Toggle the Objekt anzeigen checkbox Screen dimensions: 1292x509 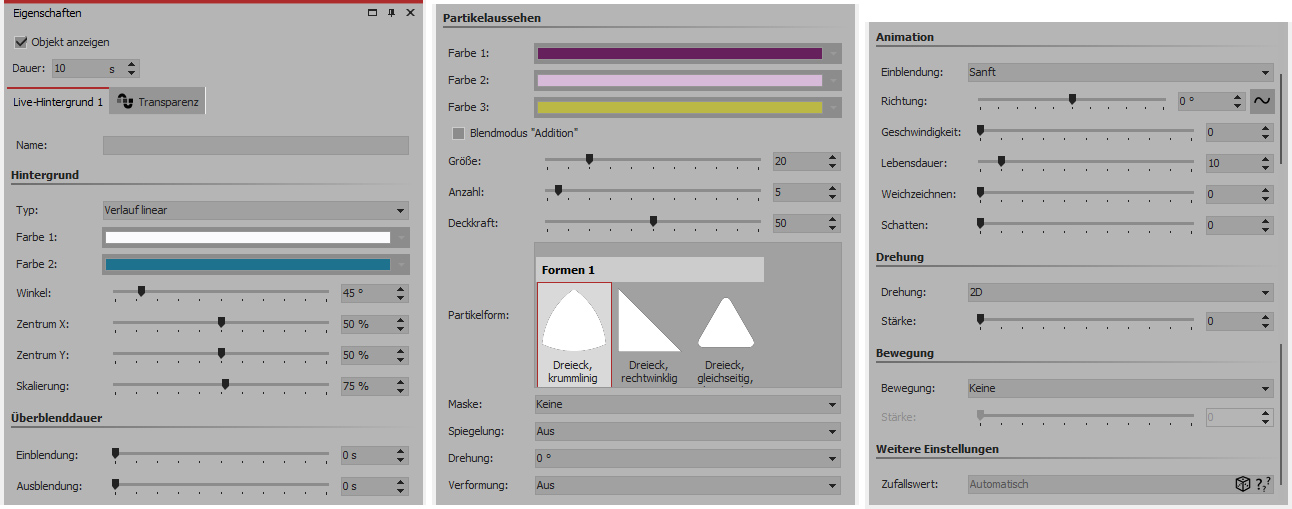pyautogui.click(x=21, y=42)
